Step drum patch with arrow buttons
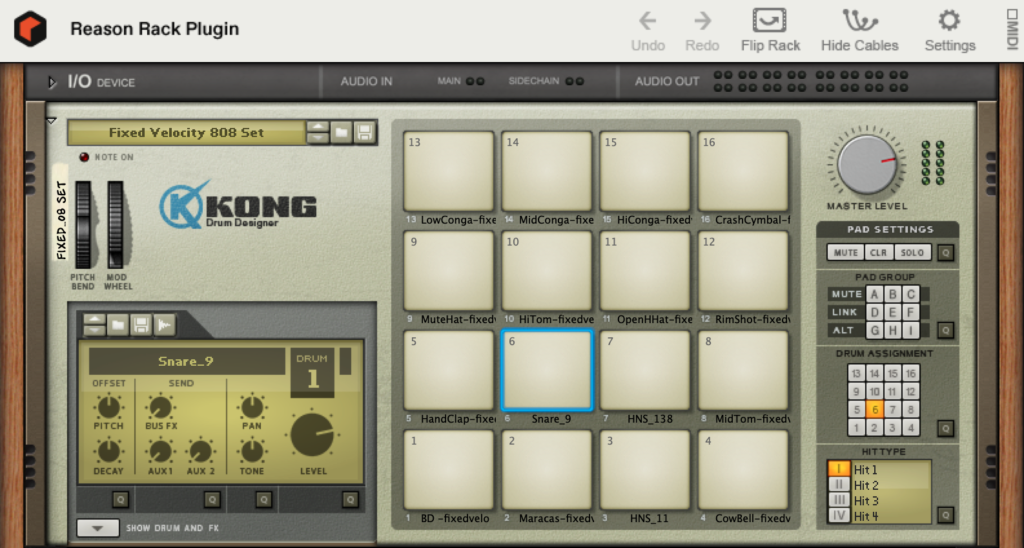 coord(94,325)
